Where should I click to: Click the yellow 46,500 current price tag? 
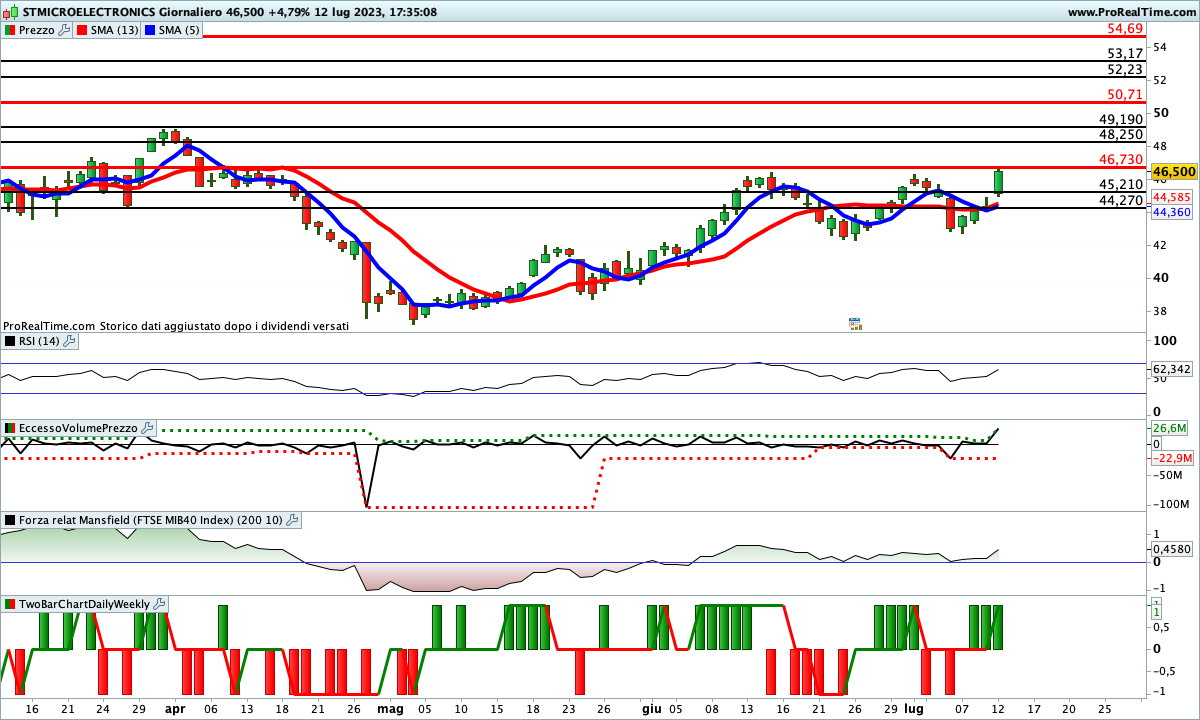coord(1175,172)
